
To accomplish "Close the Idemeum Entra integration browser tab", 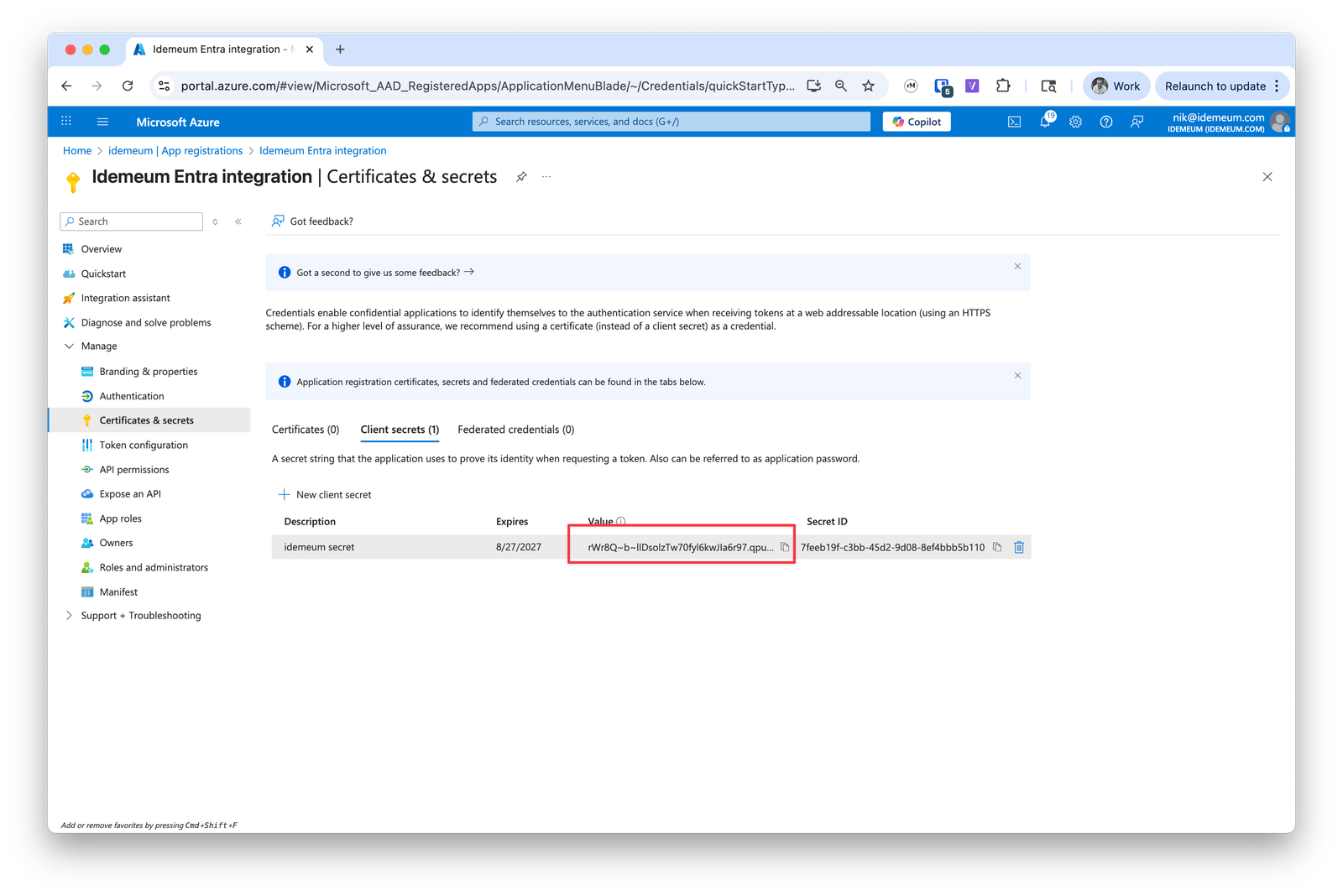I will 310,49.
